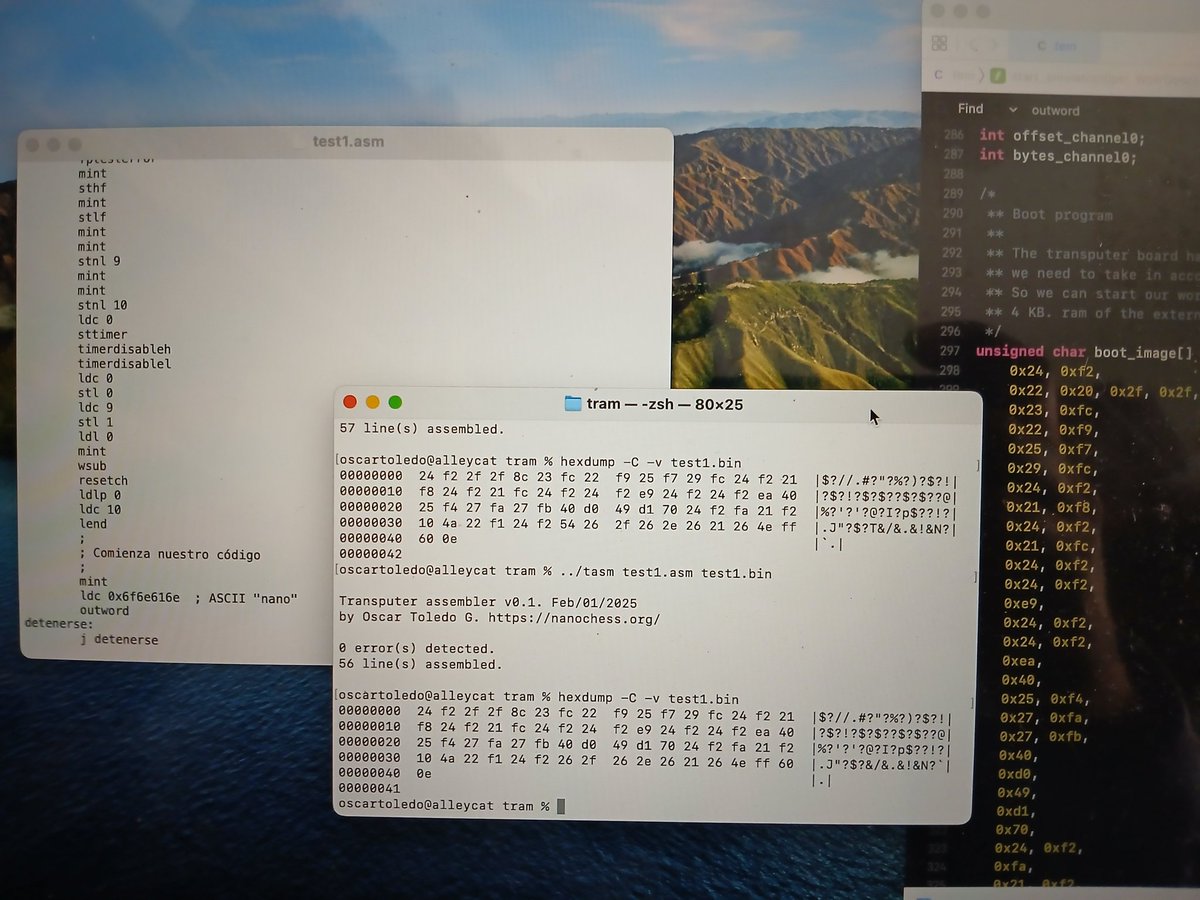Open the Find mode dropdown chevron

point(1015,110)
